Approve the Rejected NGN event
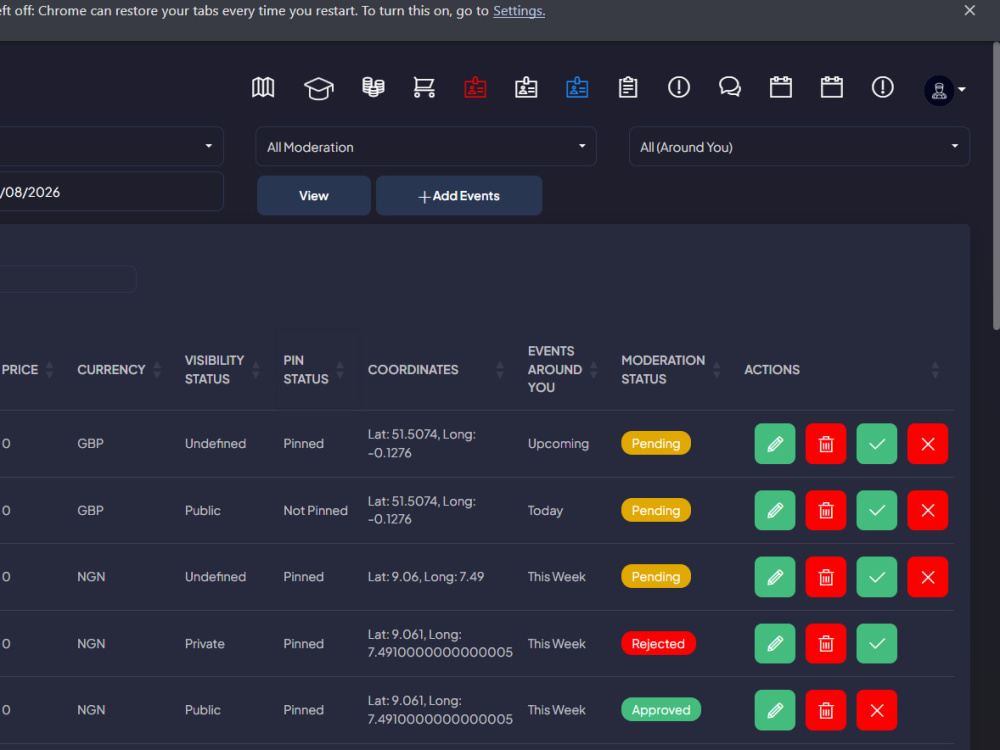 877,643
